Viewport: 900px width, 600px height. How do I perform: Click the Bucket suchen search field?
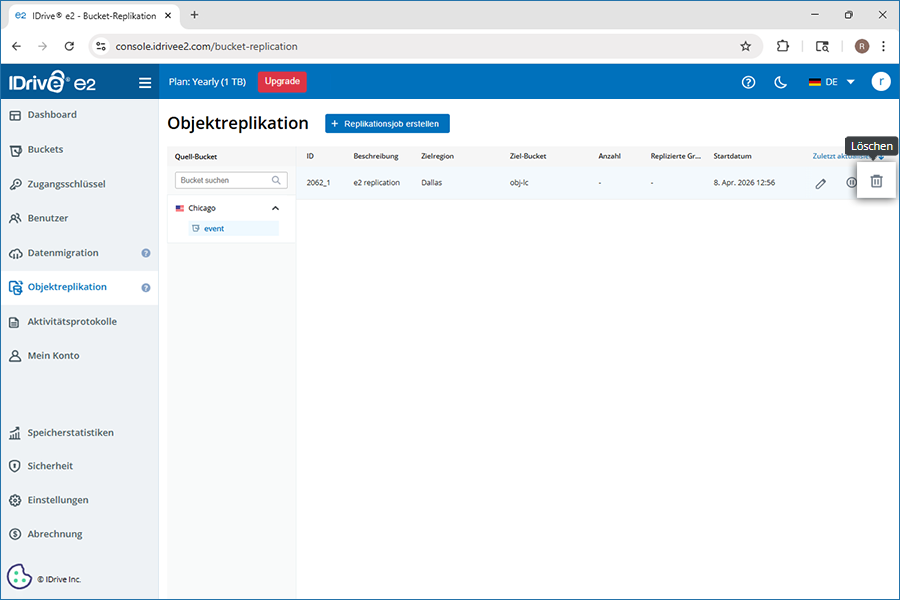coord(222,181)
